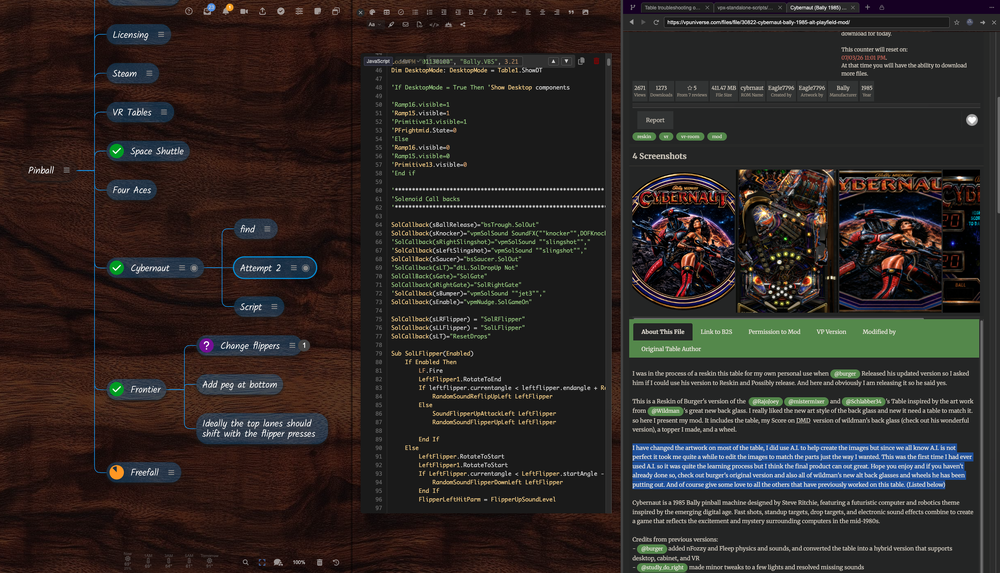This screenshot has height=573, width=1000.
Task: Click the highlighter pen icon in note editor
Action: [x=391, y=25]
